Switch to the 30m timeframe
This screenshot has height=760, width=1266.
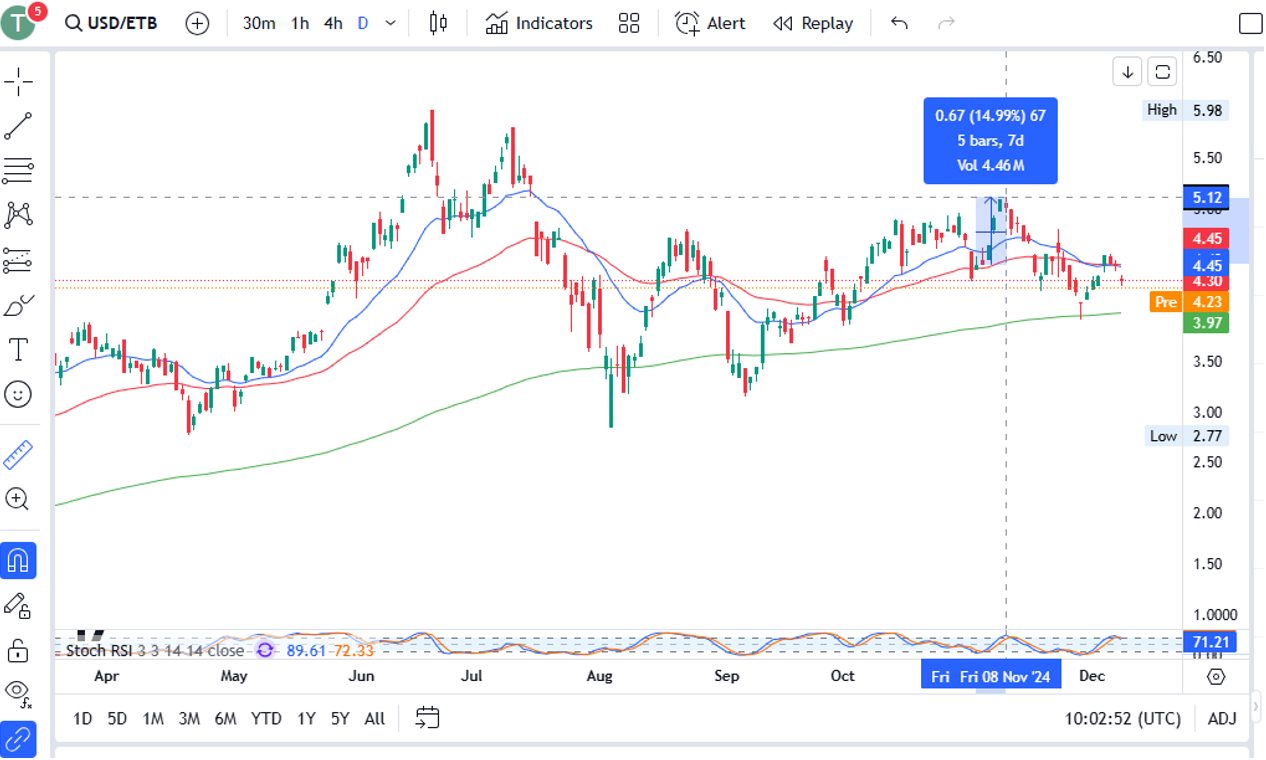[259, 23]
